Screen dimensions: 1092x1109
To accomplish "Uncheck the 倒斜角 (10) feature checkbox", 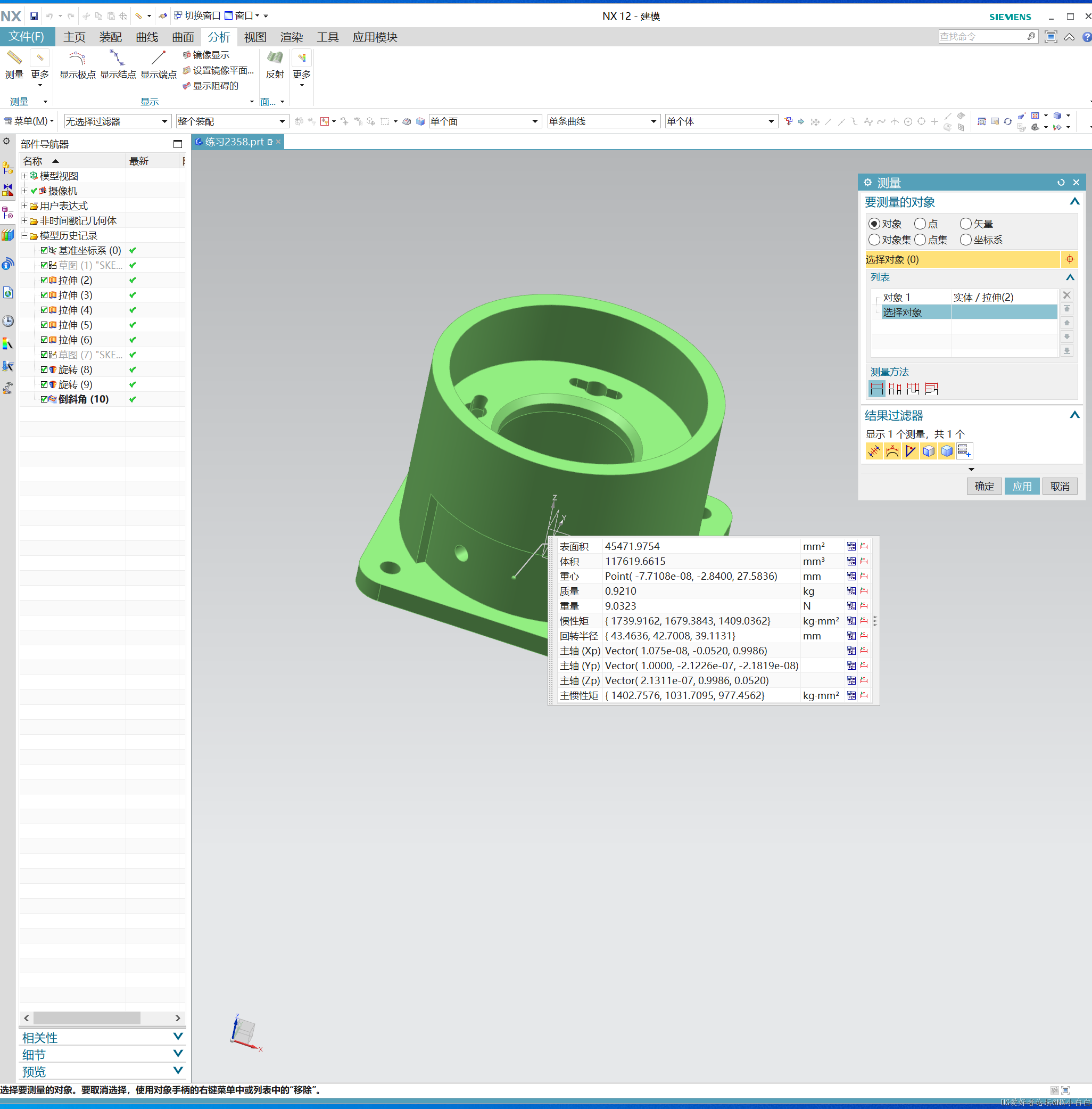I will coord(44,399).
